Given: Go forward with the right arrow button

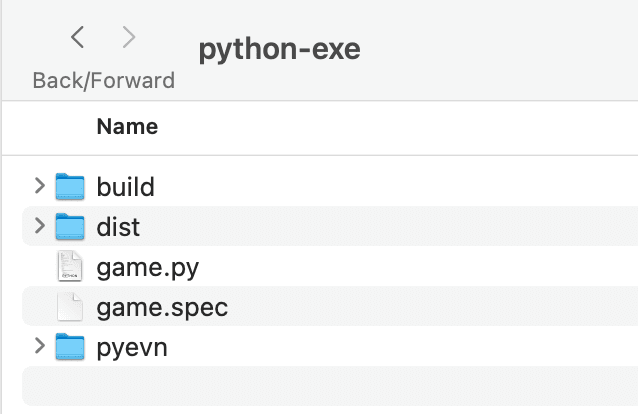Looking at the screenshot, I should (x=129, y=37).
